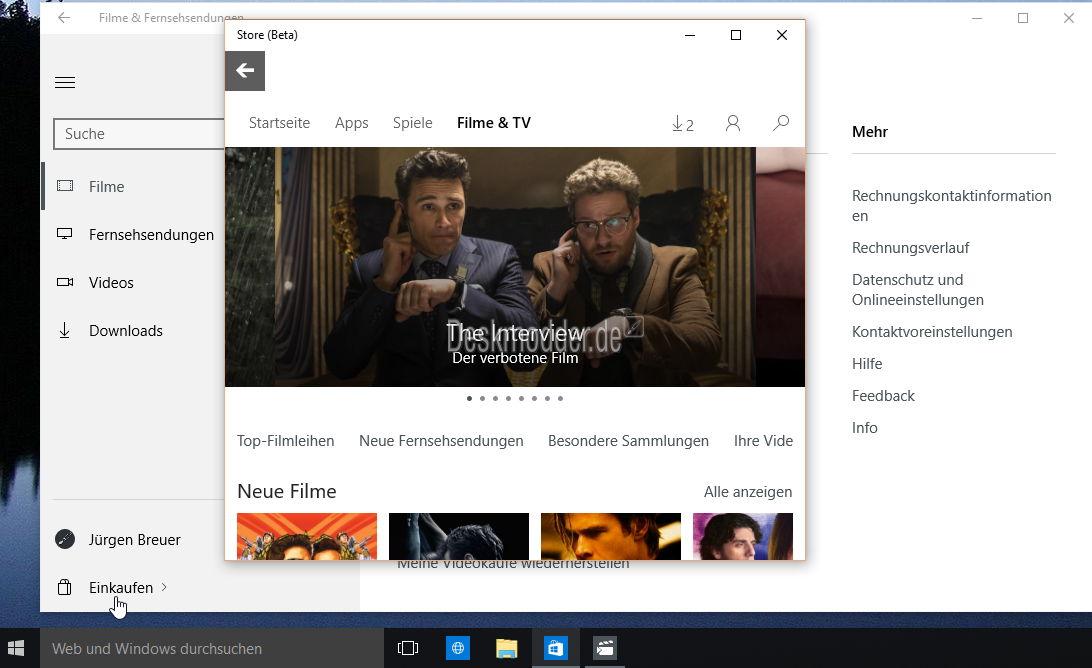1092x668 pixels.
Task: Select the last carousel page dot
Action: coord(561,398)
